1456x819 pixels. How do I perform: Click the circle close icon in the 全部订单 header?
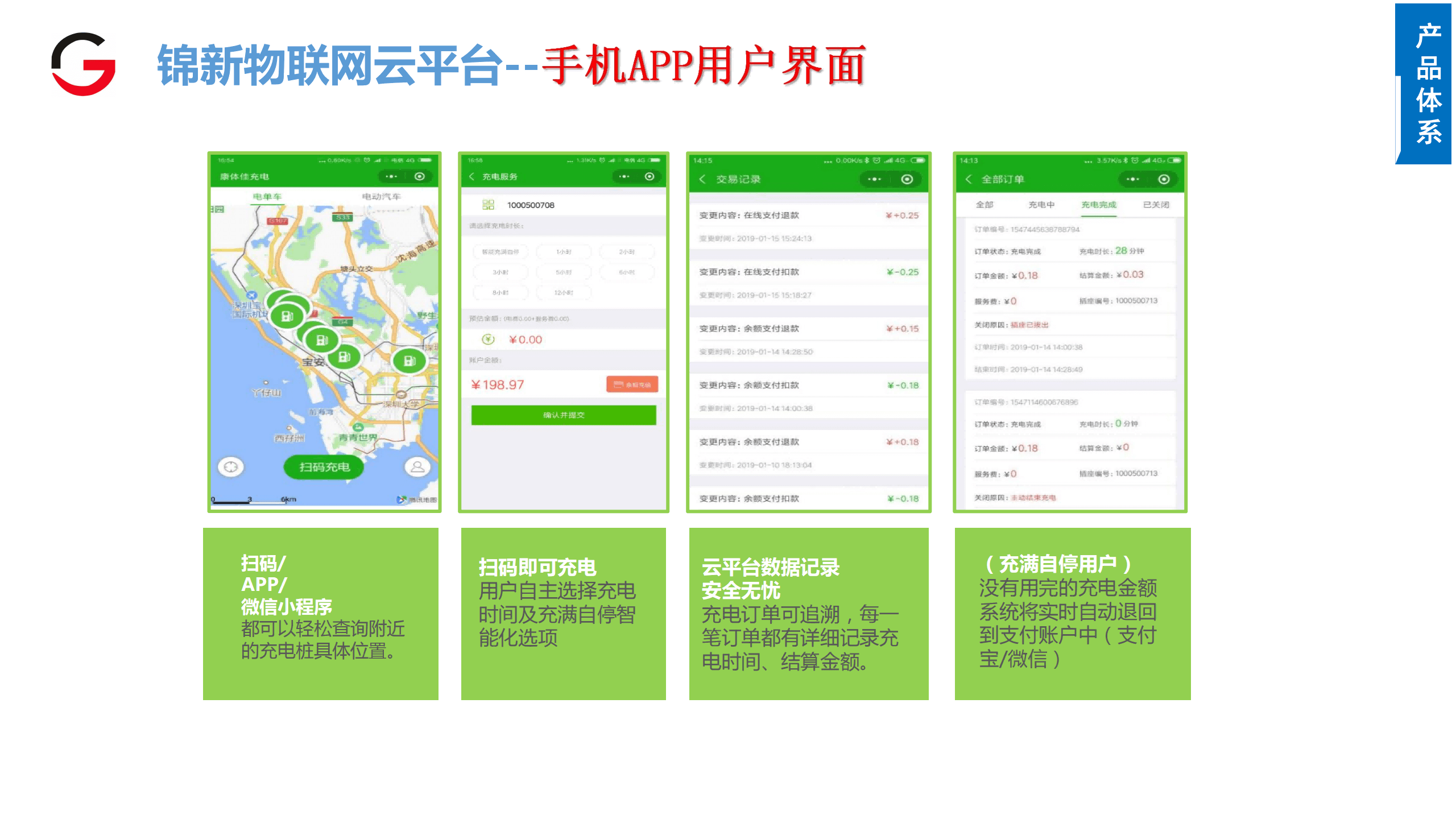(1164, 179)
